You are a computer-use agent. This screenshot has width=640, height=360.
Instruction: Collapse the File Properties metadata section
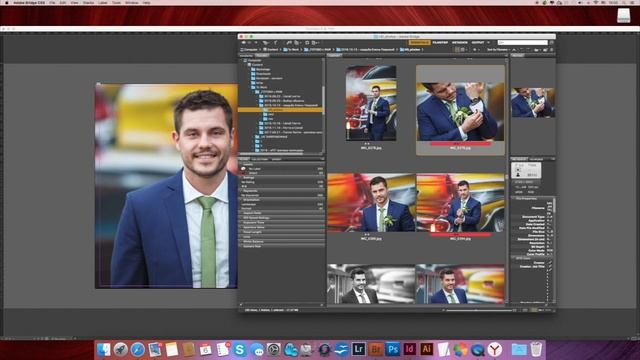[533, 198]
